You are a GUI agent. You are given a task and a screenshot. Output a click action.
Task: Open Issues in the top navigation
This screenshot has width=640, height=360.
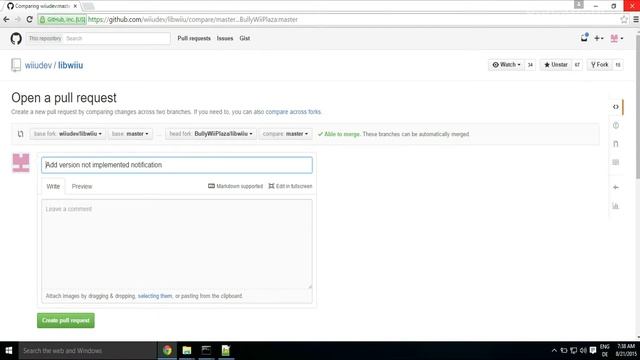point(225,38)
